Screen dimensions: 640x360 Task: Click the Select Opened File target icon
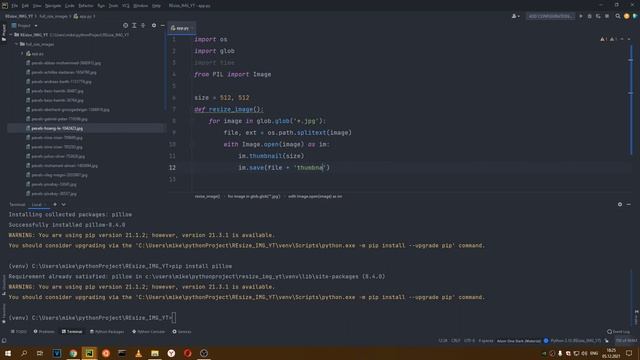pos(125,25)
